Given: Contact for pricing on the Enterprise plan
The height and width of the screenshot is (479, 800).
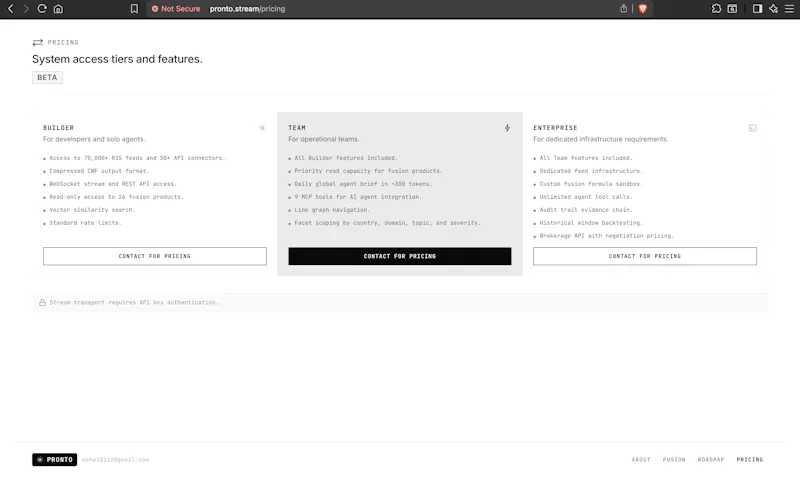Looking at the screenshot, I should pos(645,256).
